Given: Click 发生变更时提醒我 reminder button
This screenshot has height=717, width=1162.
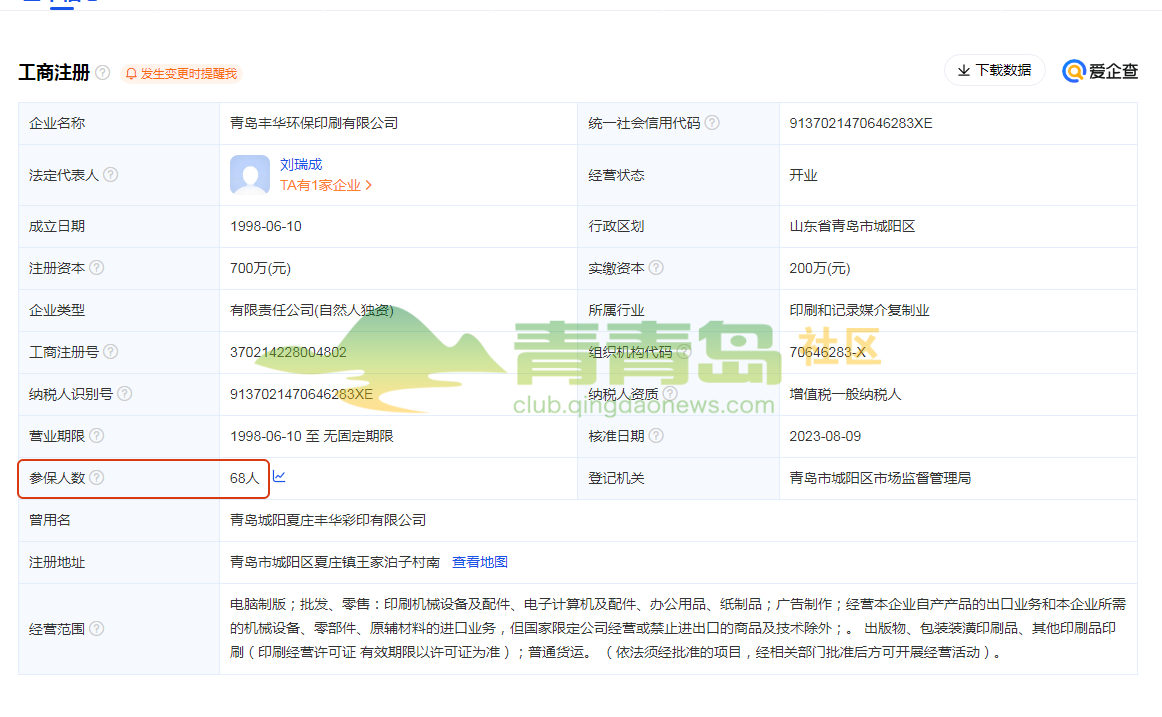Looking at the screenshot, I should point(182,73).
